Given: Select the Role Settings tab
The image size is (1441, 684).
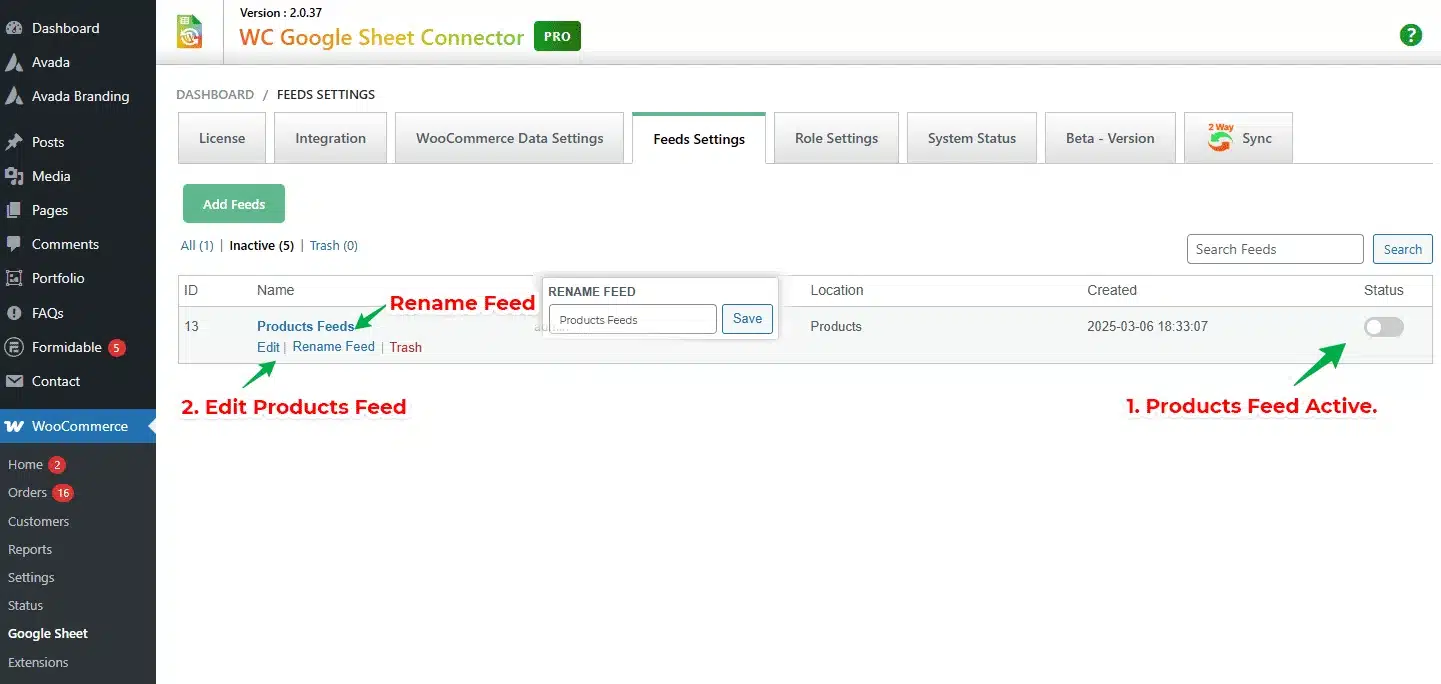Looking at the screenshot, I should [x=836, y=138].
